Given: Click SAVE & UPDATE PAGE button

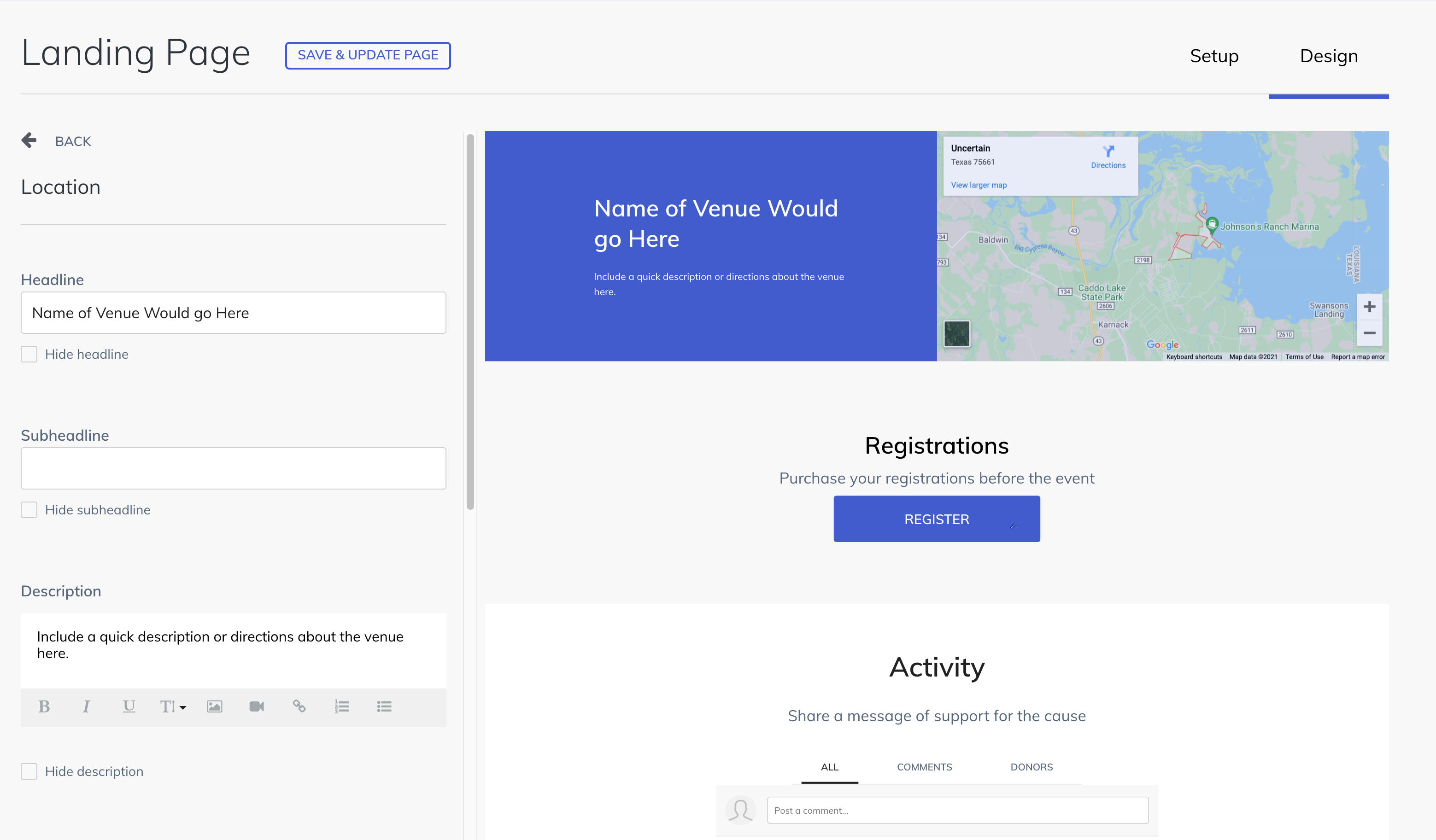Looking at the screenshot, I should click(368, 55).
